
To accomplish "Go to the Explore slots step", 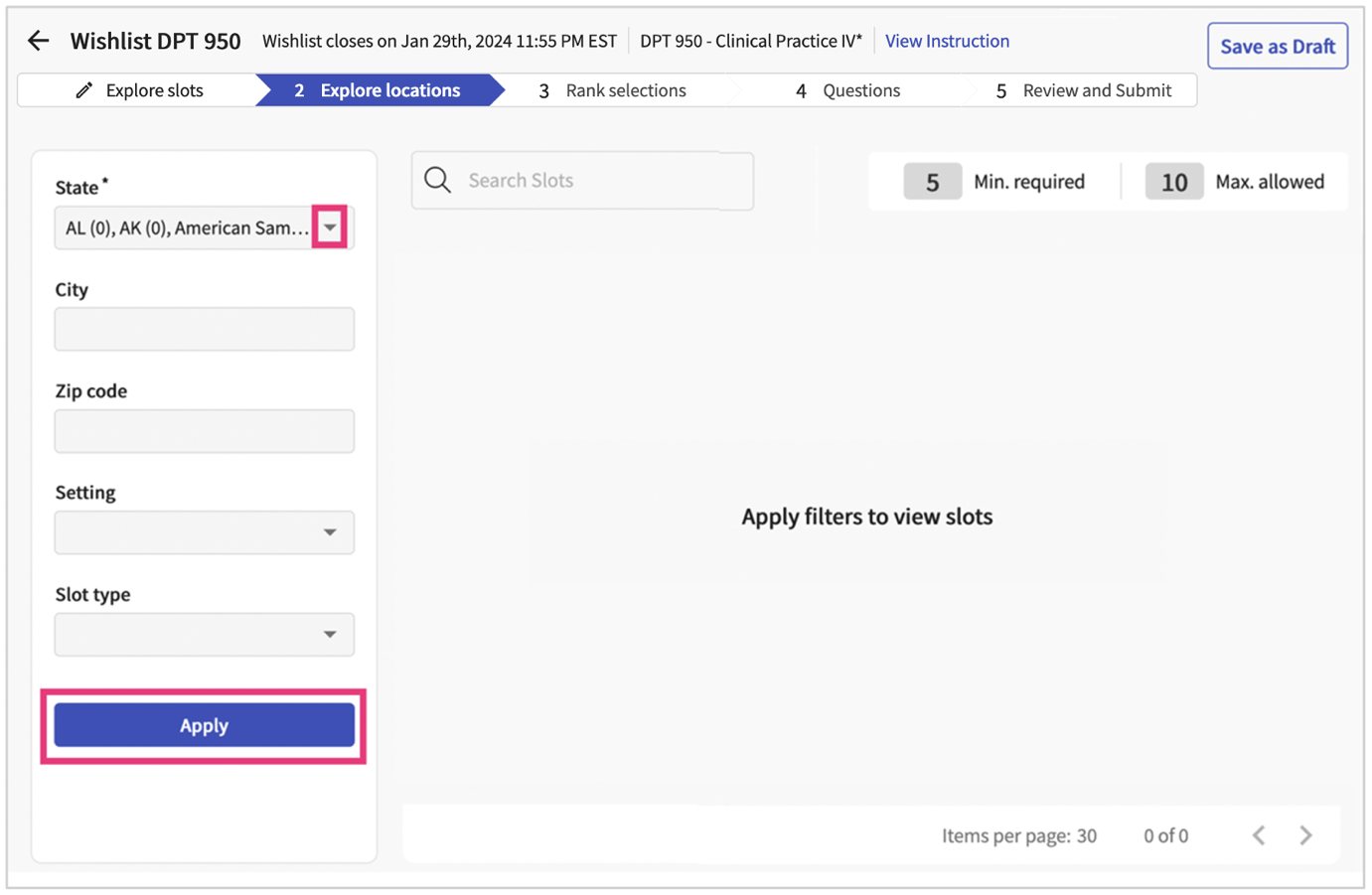I will [154, 89].
